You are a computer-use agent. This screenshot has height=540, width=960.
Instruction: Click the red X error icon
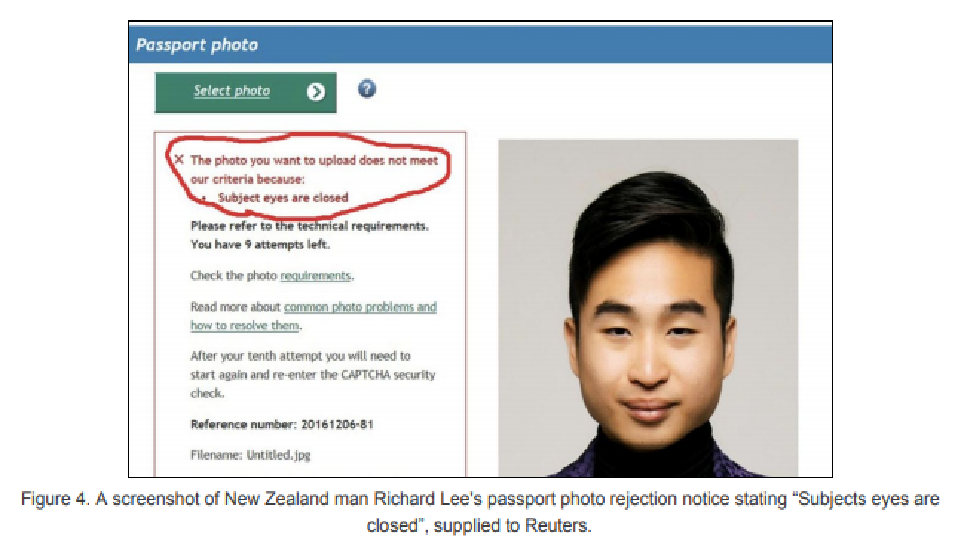click(179, 159)
